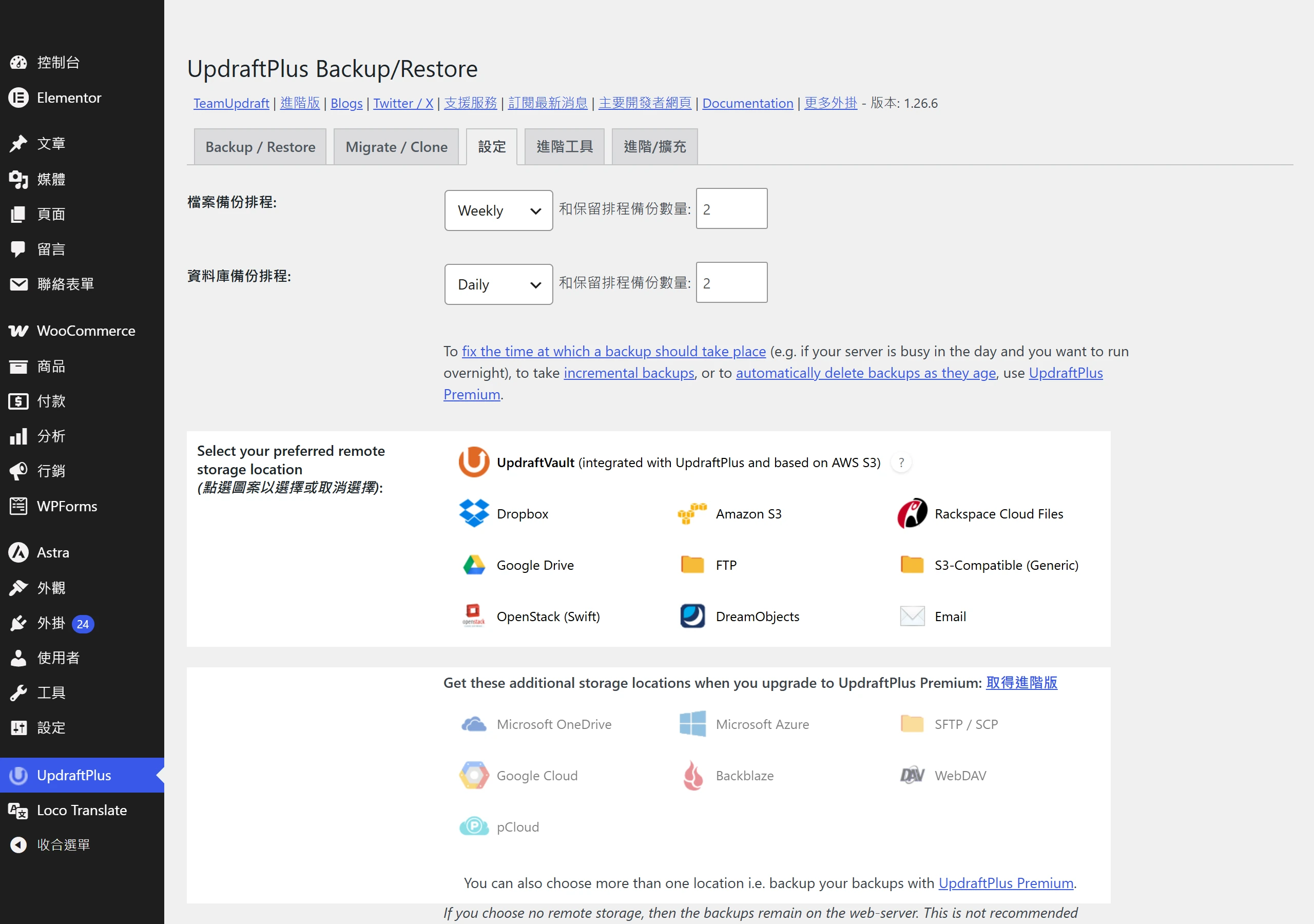Screen dimensions: 1314x924
Task: Collapse the menu with 收合選單 arrow icon
Action: pos(18,845)
